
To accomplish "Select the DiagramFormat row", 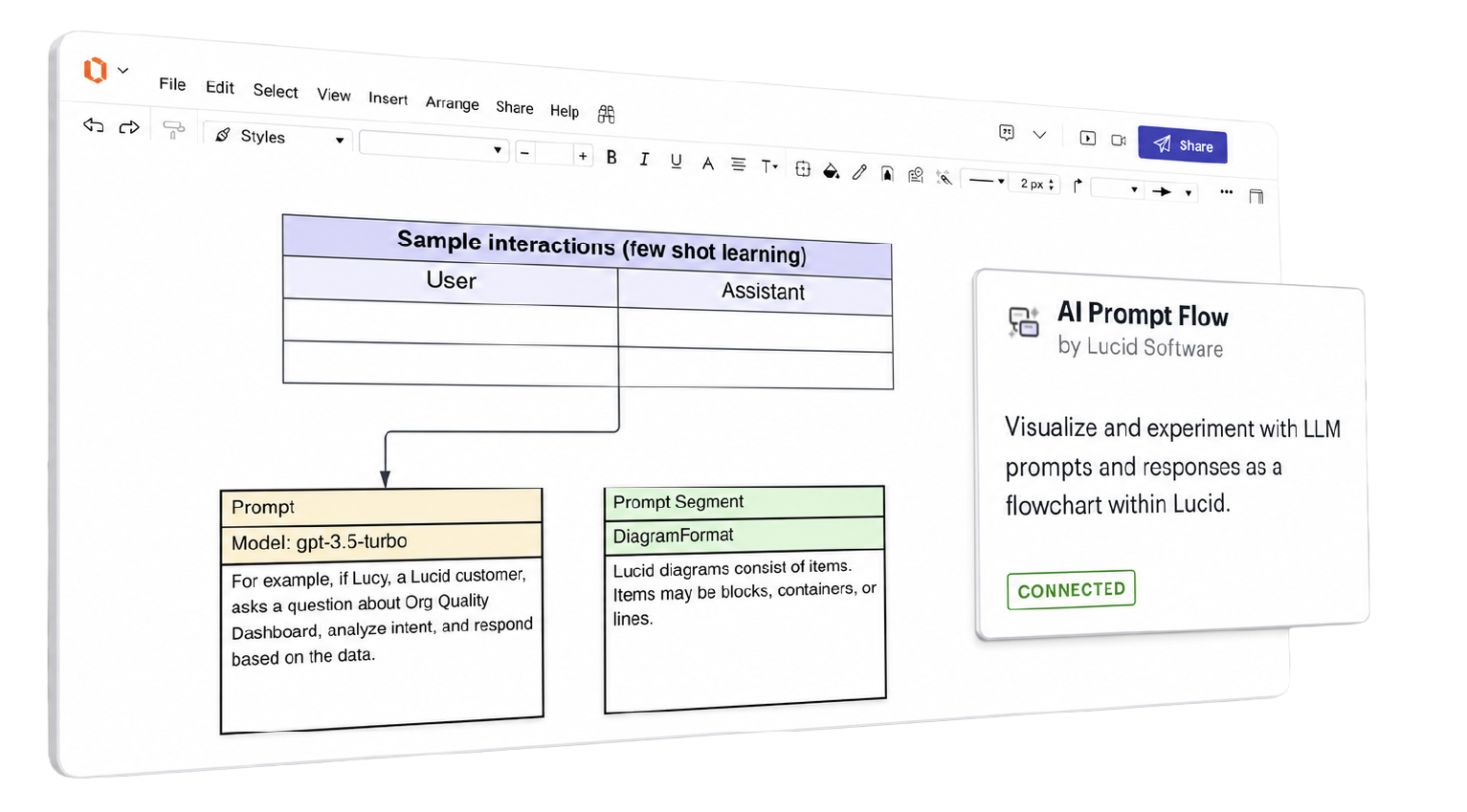I will coord(744,535).
